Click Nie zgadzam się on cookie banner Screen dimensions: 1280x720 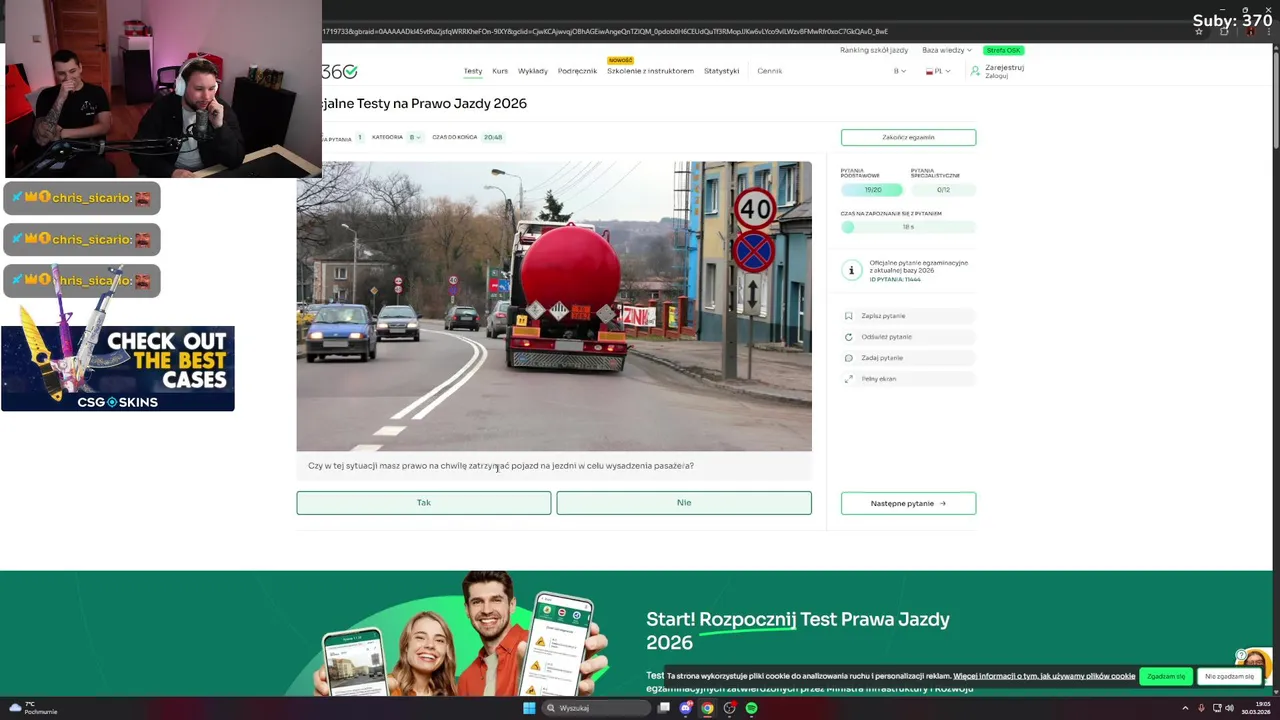pyautogui.click(x=1229, y=676)
